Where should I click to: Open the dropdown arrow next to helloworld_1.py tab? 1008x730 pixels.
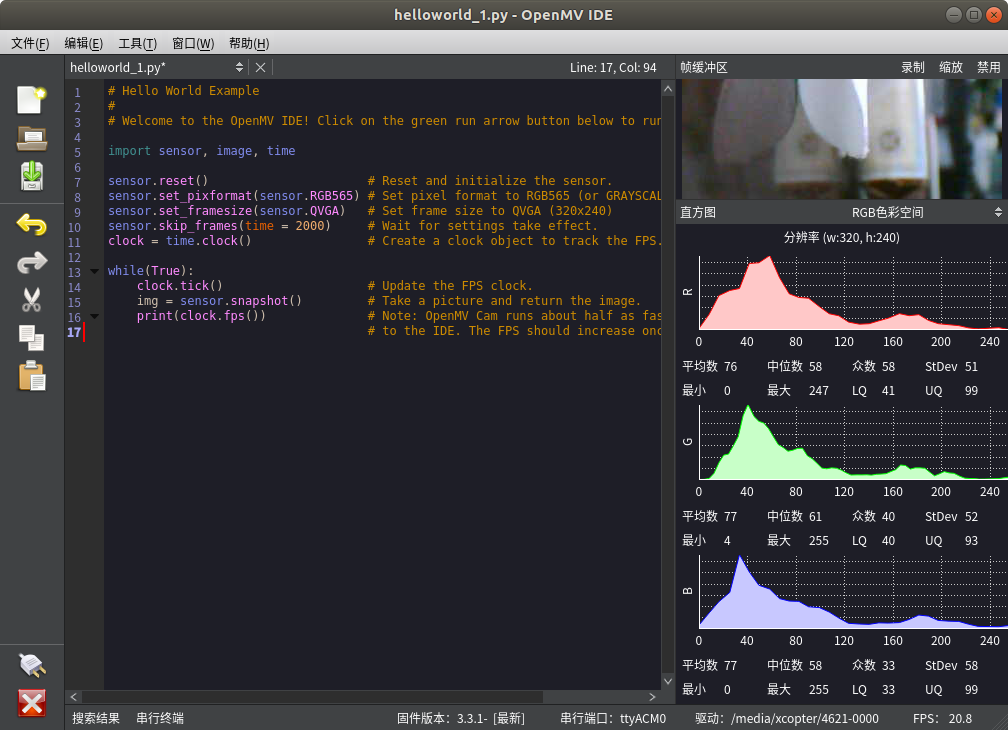(239, 67)
